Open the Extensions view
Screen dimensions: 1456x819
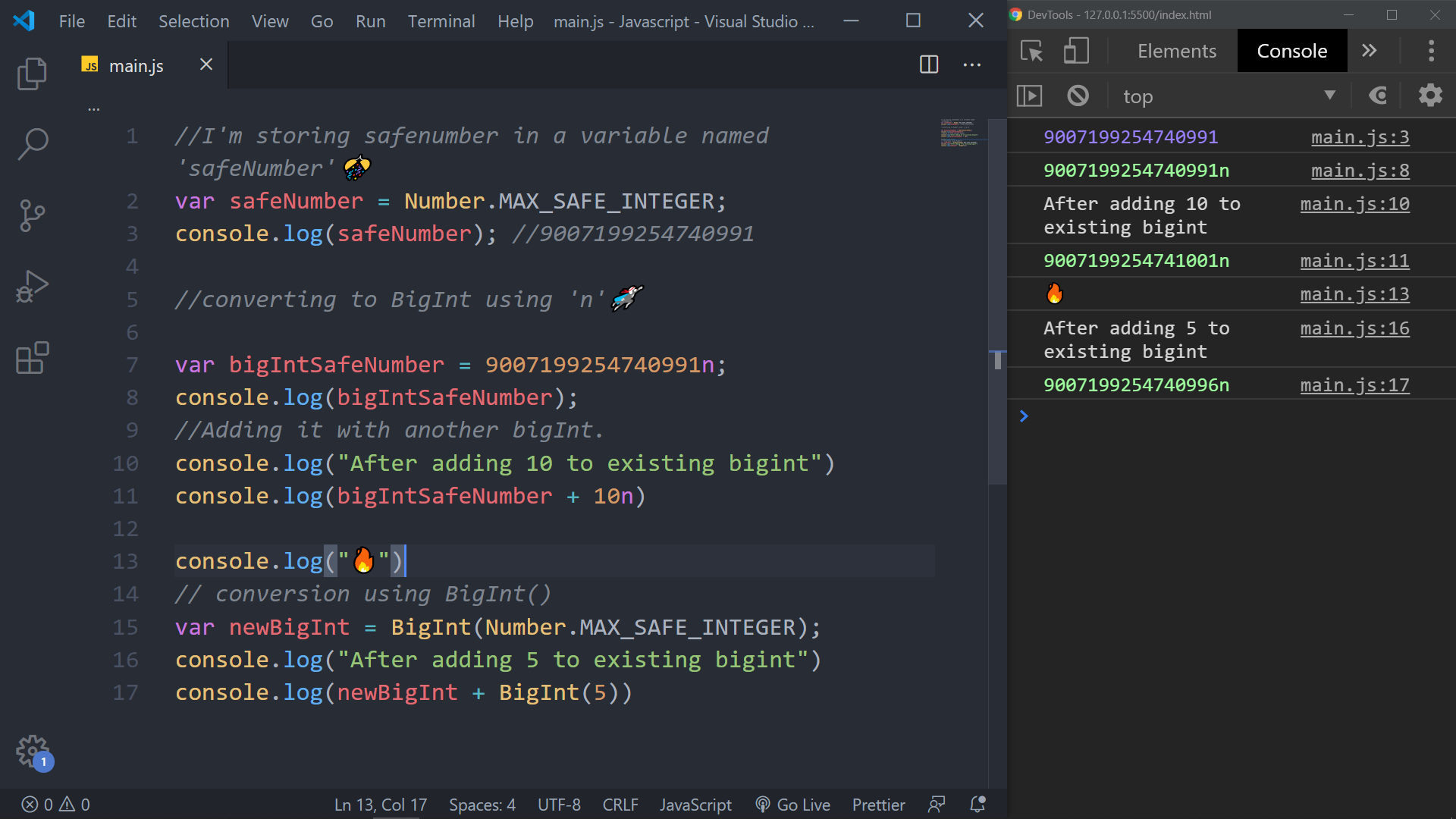[x=32, y=356]
